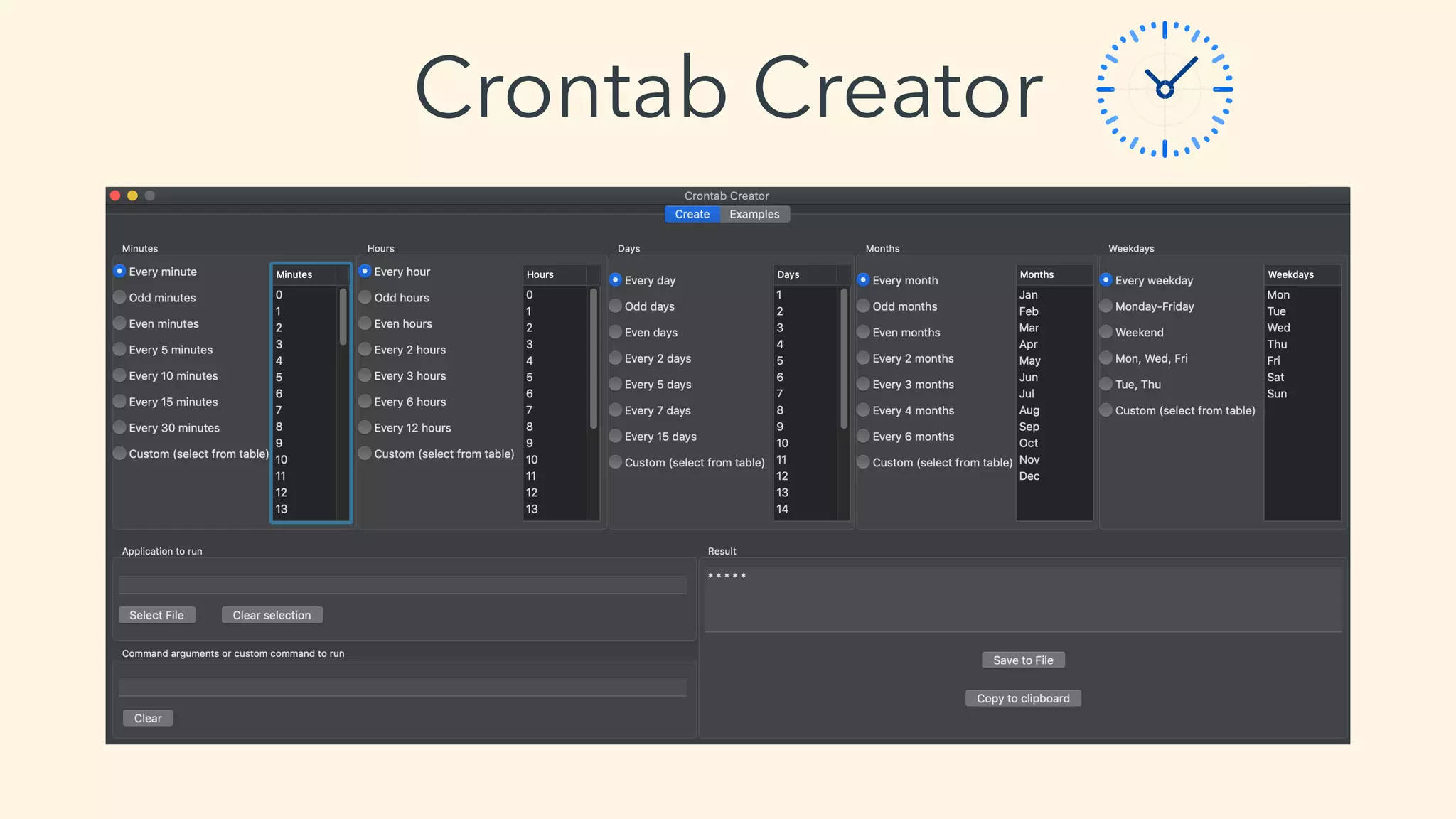This screenshot has width=1456, height=819.
Task: Click the Clear selection button
Action: 272,615
